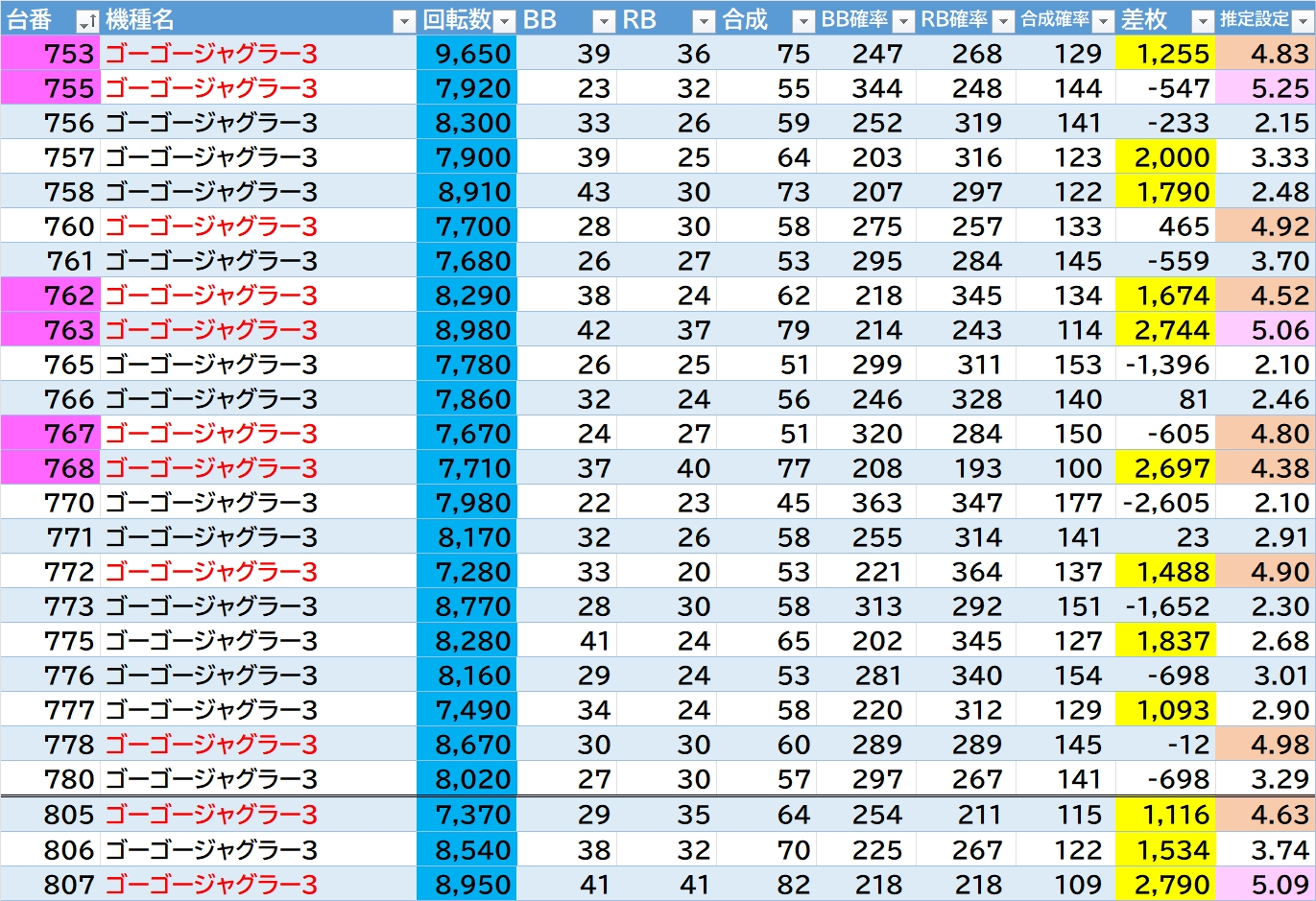The width and height of the screenshot is (1316, 901).
Task: Select machine number cell 762
Action: click(50, 296)
